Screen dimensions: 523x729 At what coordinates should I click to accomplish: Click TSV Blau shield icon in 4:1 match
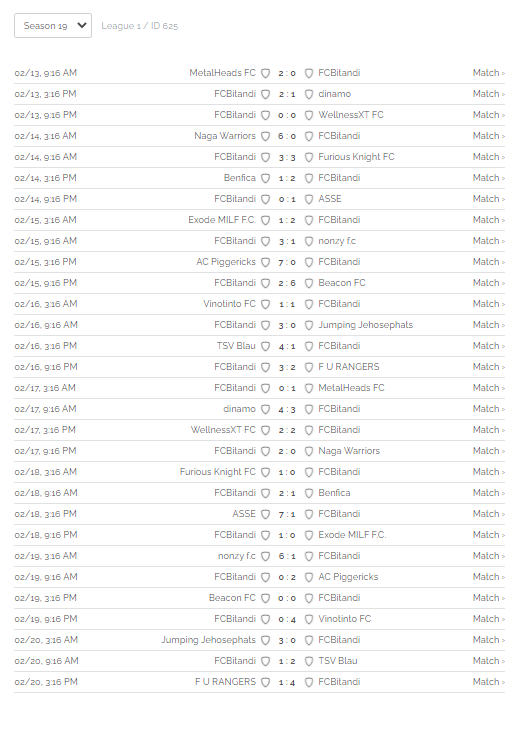[x=265, y=346]
